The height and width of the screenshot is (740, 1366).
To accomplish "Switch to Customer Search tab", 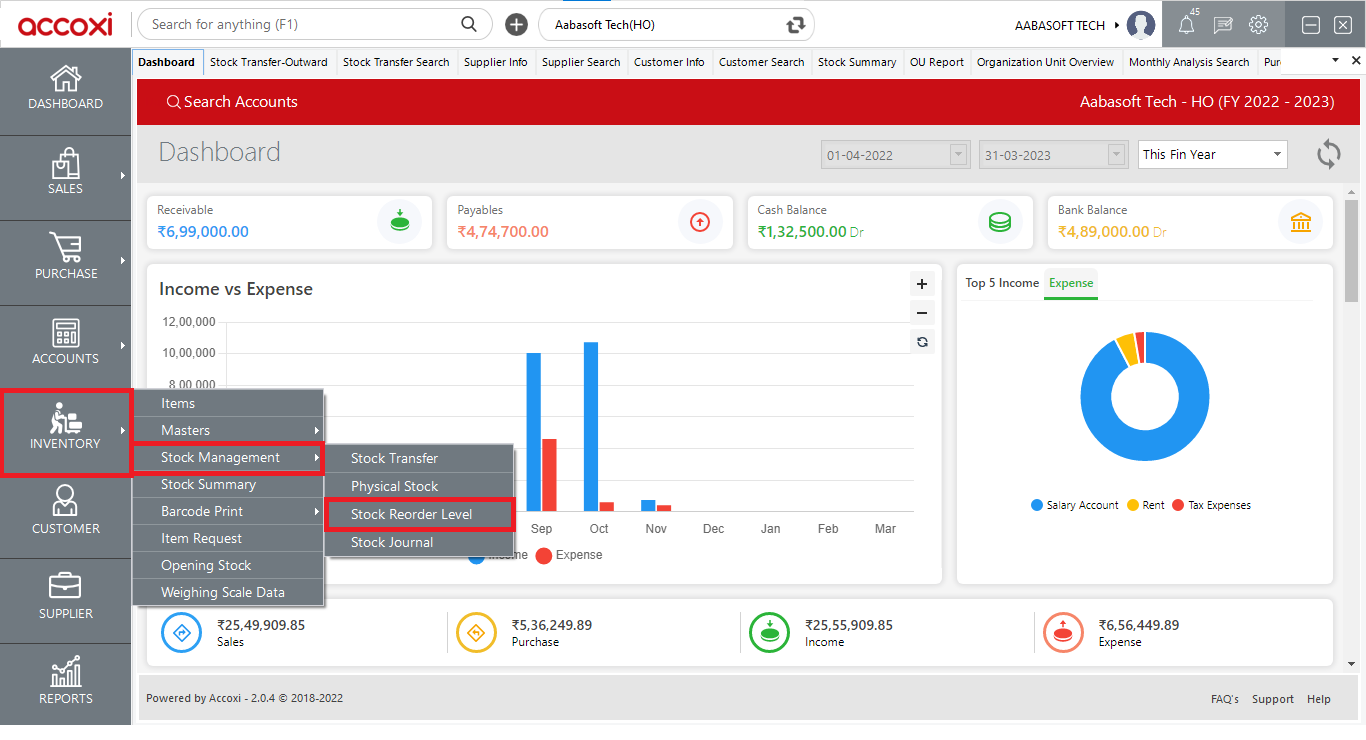I will pyautogui.click(x=762, y=62).
